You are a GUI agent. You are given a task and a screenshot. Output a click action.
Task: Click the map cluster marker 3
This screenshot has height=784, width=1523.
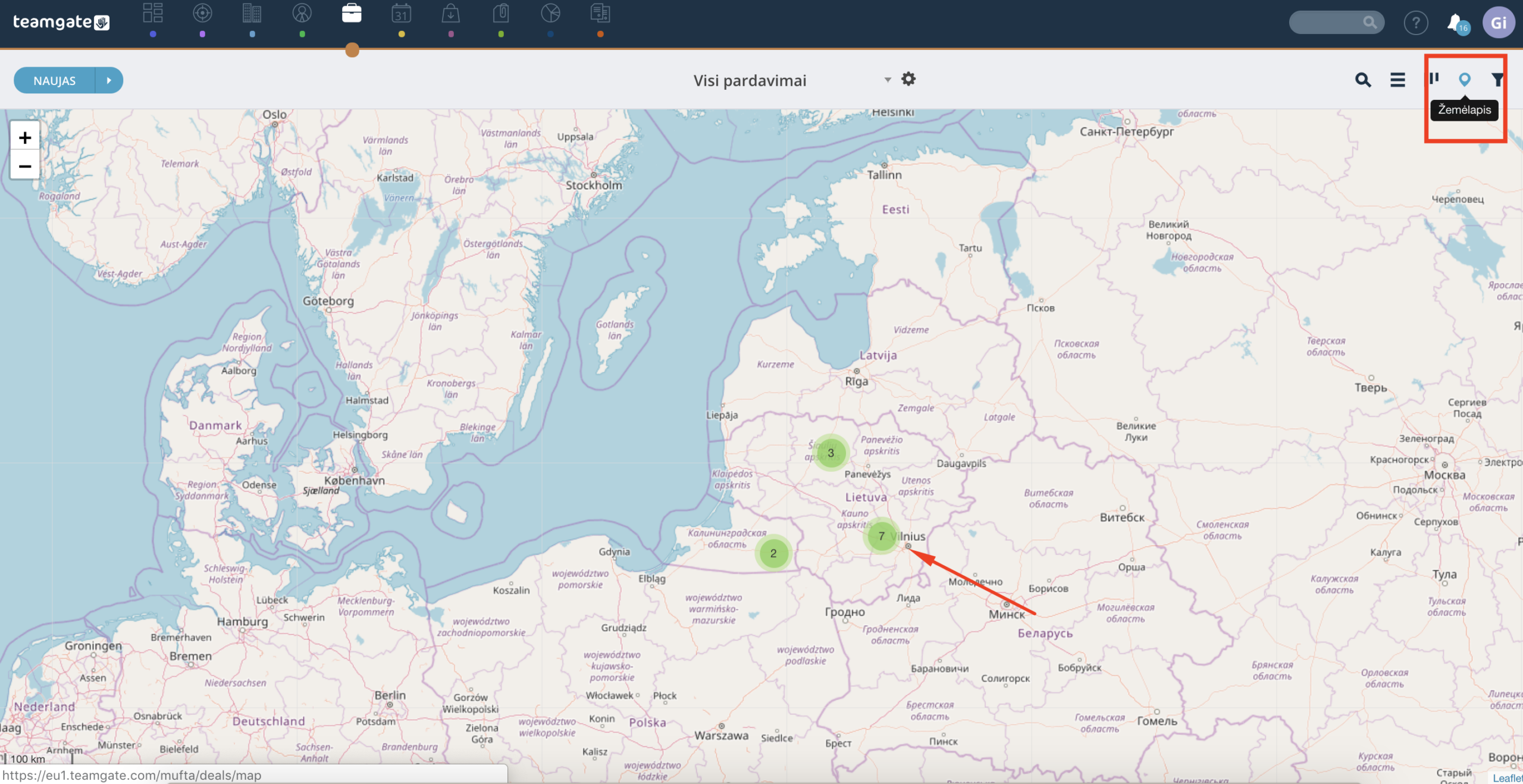click(x=831, y=453)
